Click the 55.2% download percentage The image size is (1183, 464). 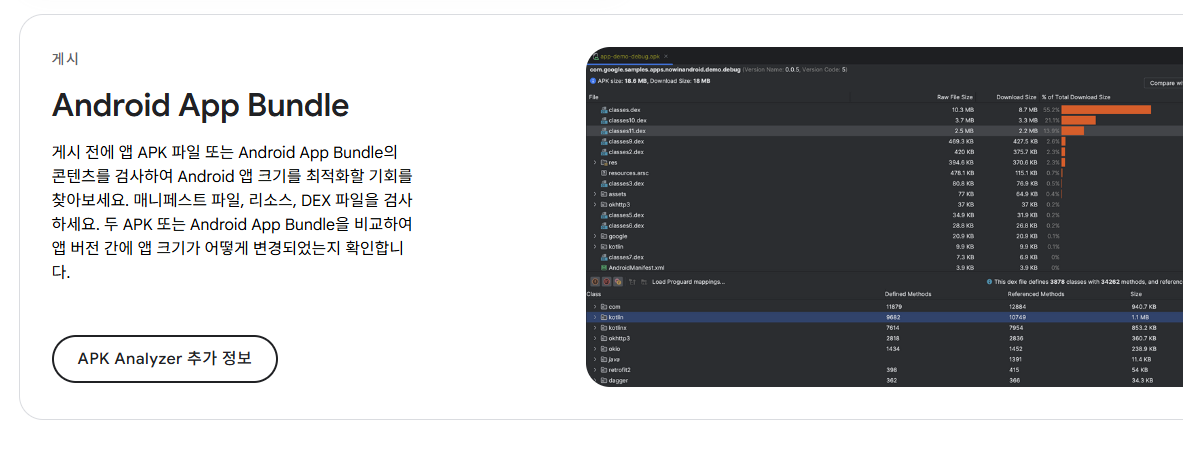(1051, 110)
